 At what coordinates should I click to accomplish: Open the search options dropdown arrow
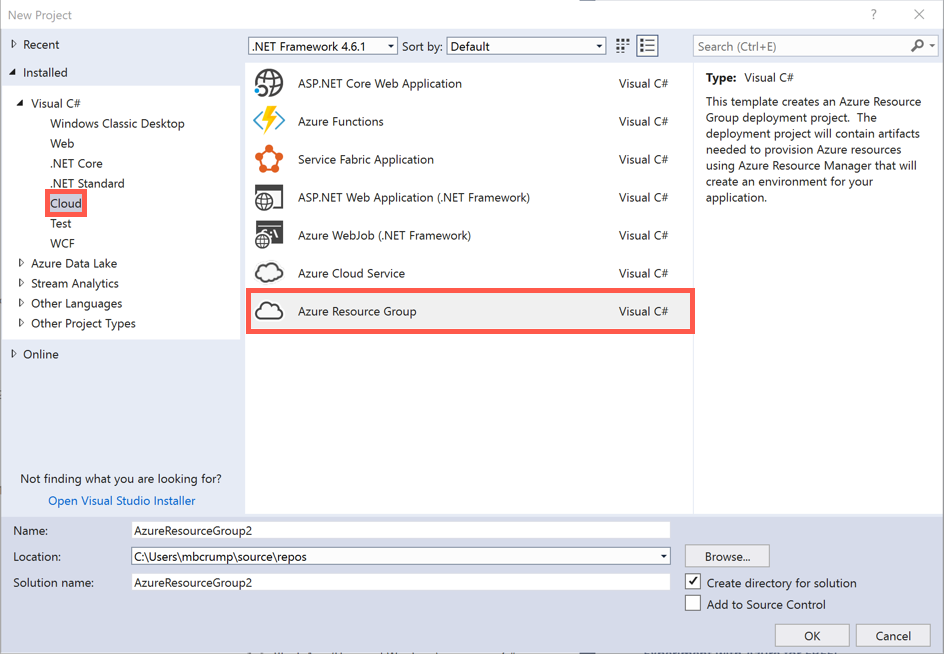click(x=932, y=46)
